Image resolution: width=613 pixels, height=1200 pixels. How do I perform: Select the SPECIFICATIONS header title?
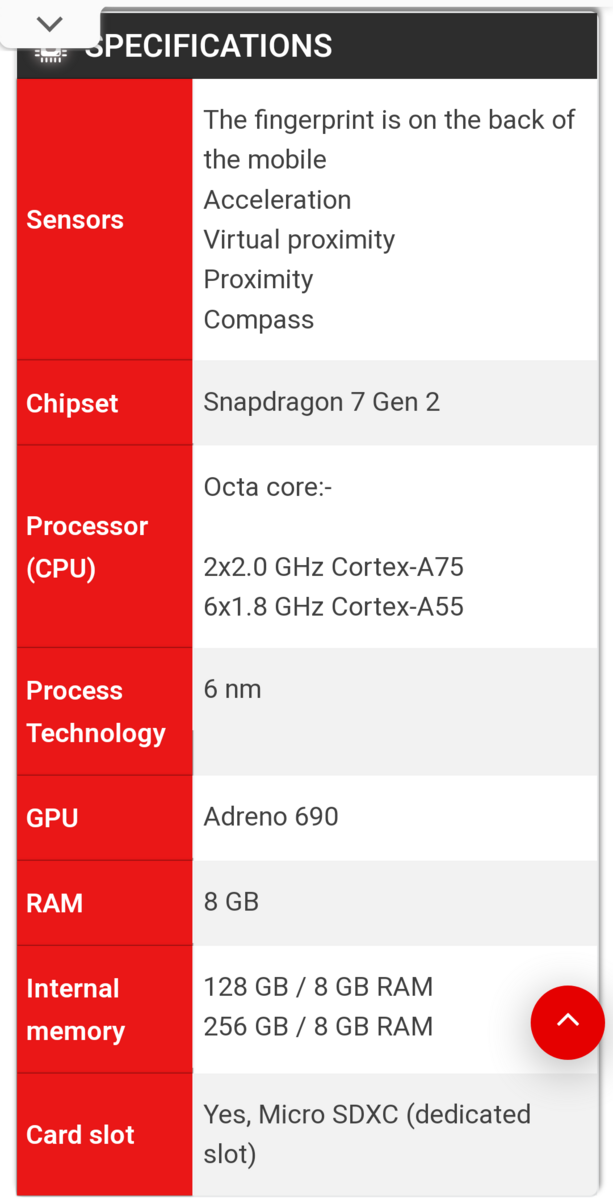pos(208,46)
